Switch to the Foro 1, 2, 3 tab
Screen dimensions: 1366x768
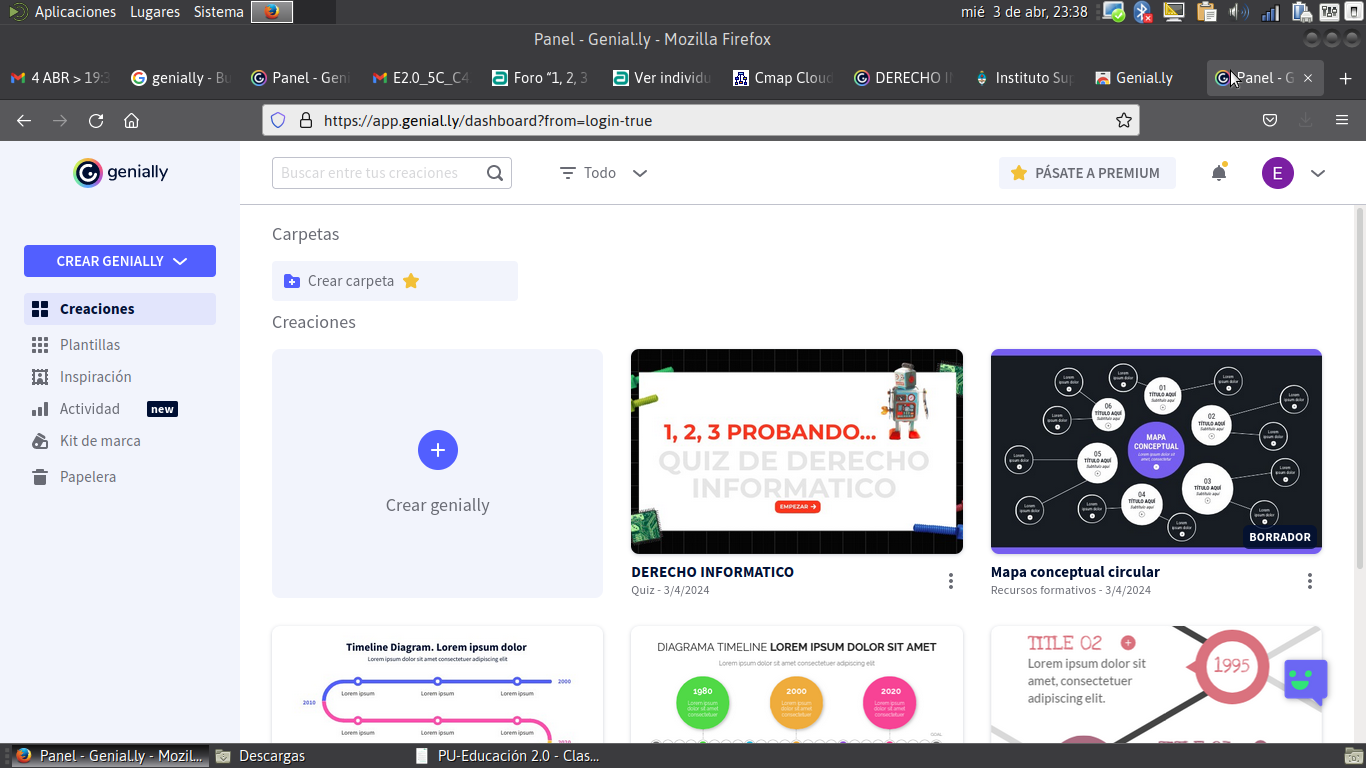[x=540, y=78]
